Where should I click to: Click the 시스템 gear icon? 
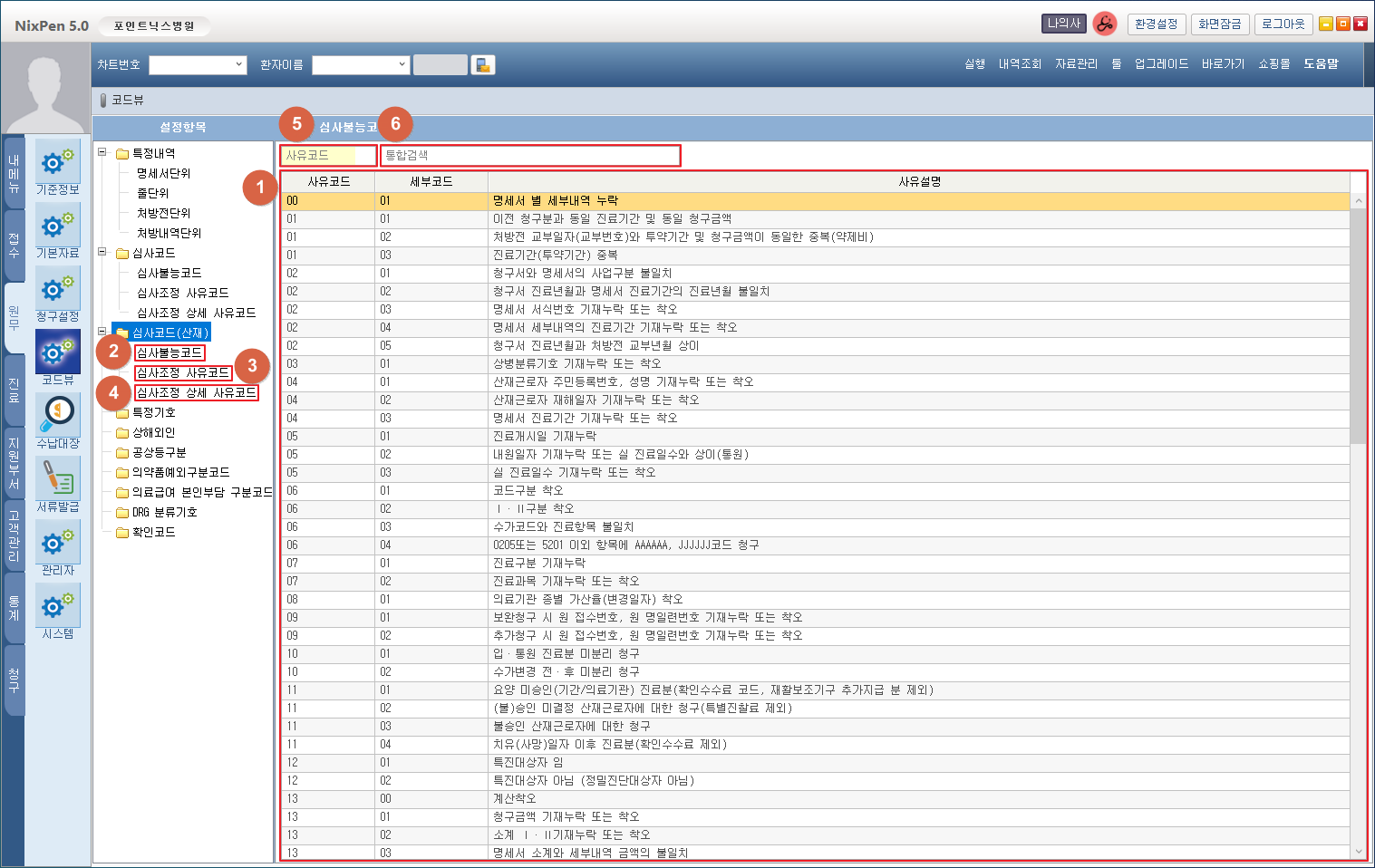click(57, 607)
